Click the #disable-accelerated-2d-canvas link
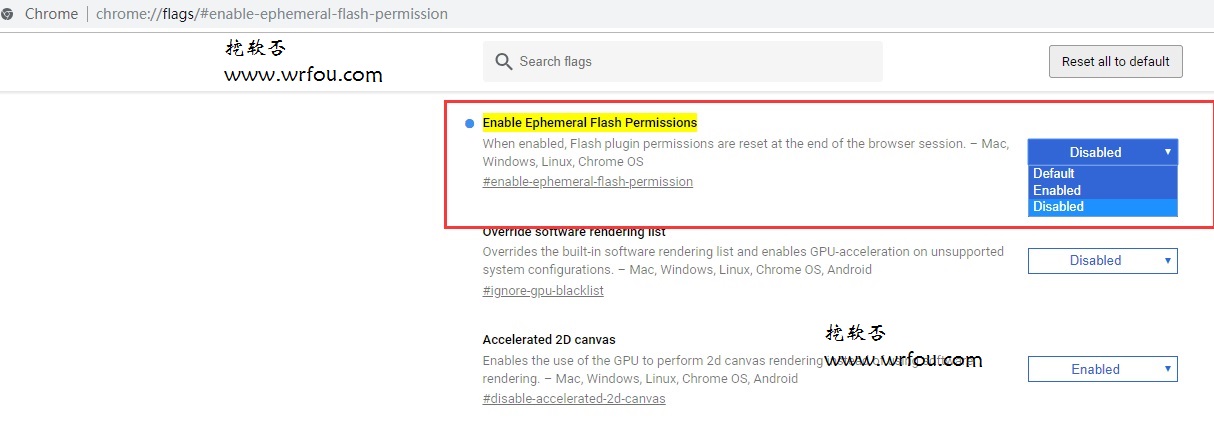 pyautogui.click(x=574, y=399)
